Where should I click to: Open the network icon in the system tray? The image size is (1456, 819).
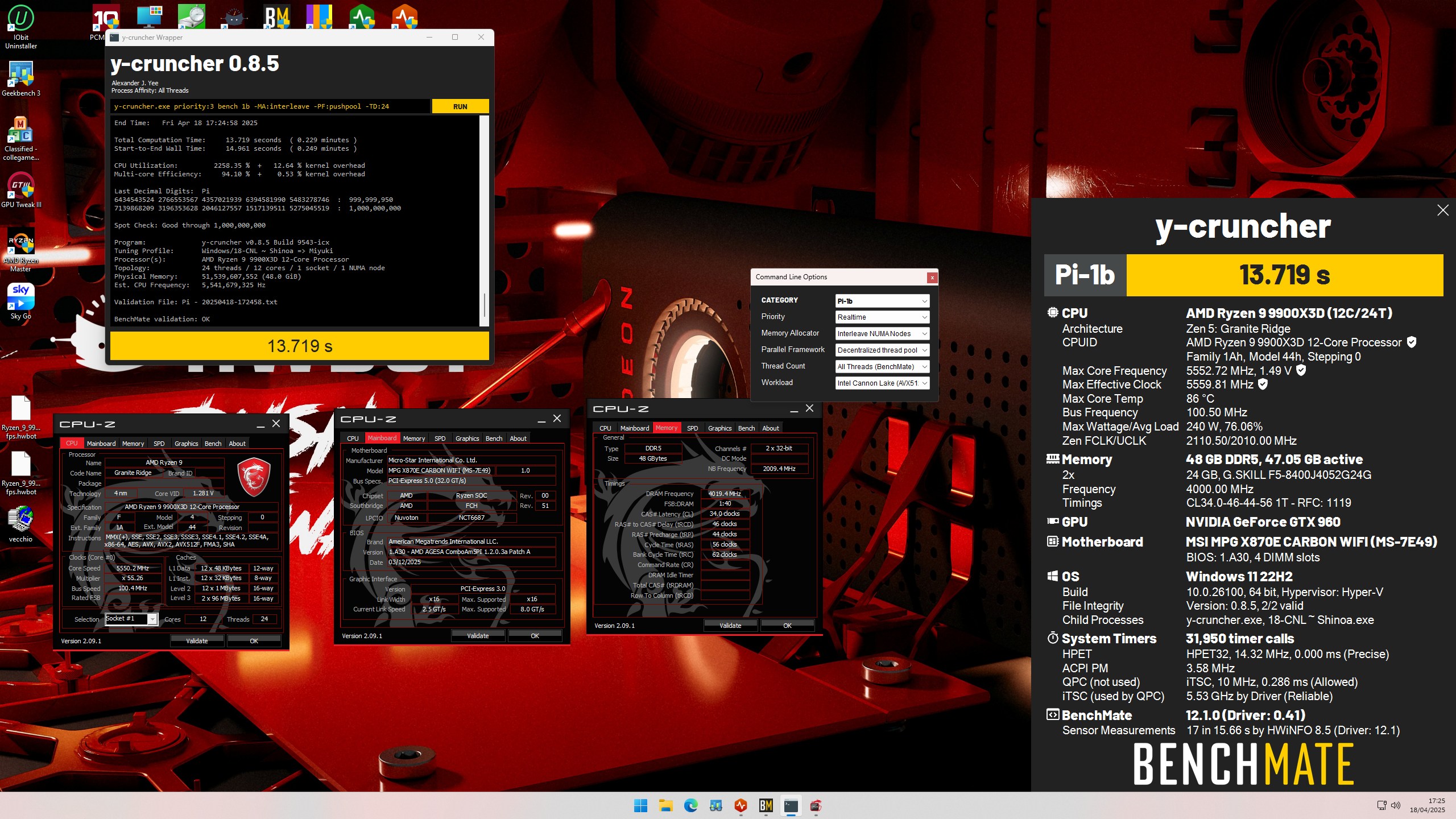[1381, 805]
